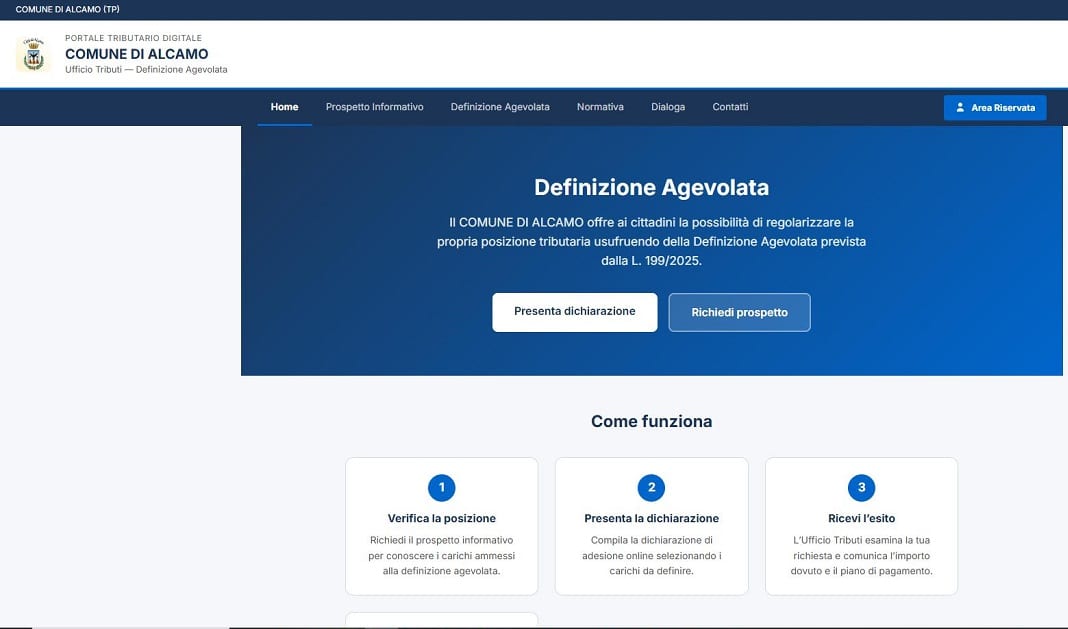Click the Presenta dichiarazione button
This screenshot has height=629, width=1068.
575,312
